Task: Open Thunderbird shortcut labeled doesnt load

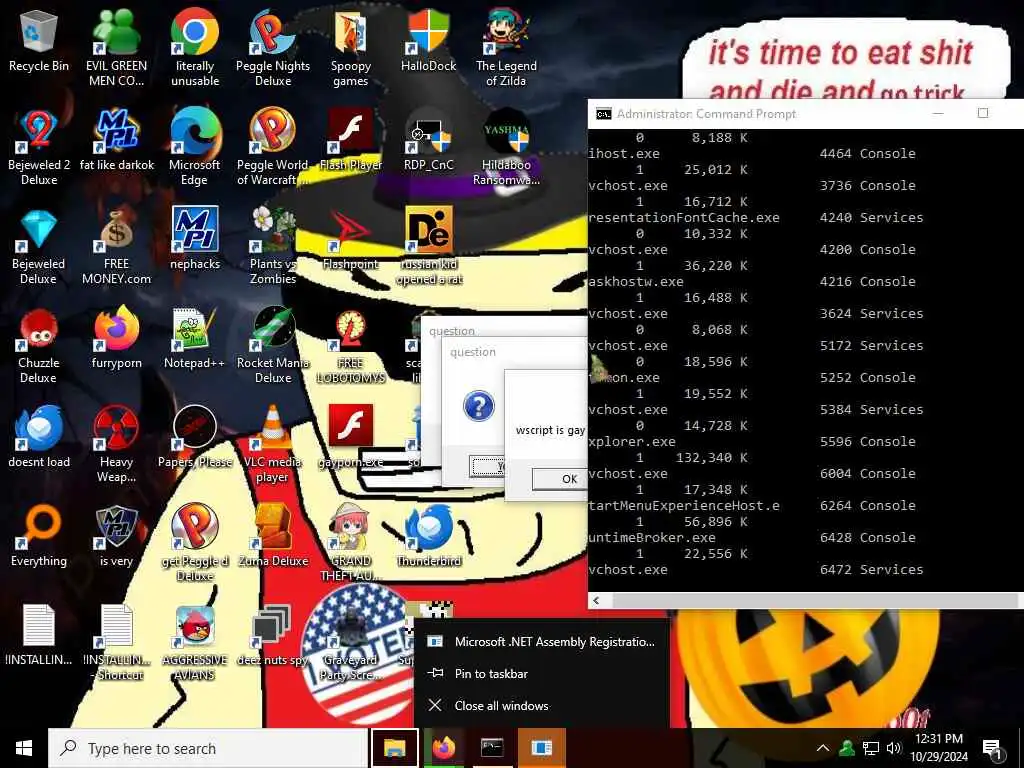Action: pos(39,437)
